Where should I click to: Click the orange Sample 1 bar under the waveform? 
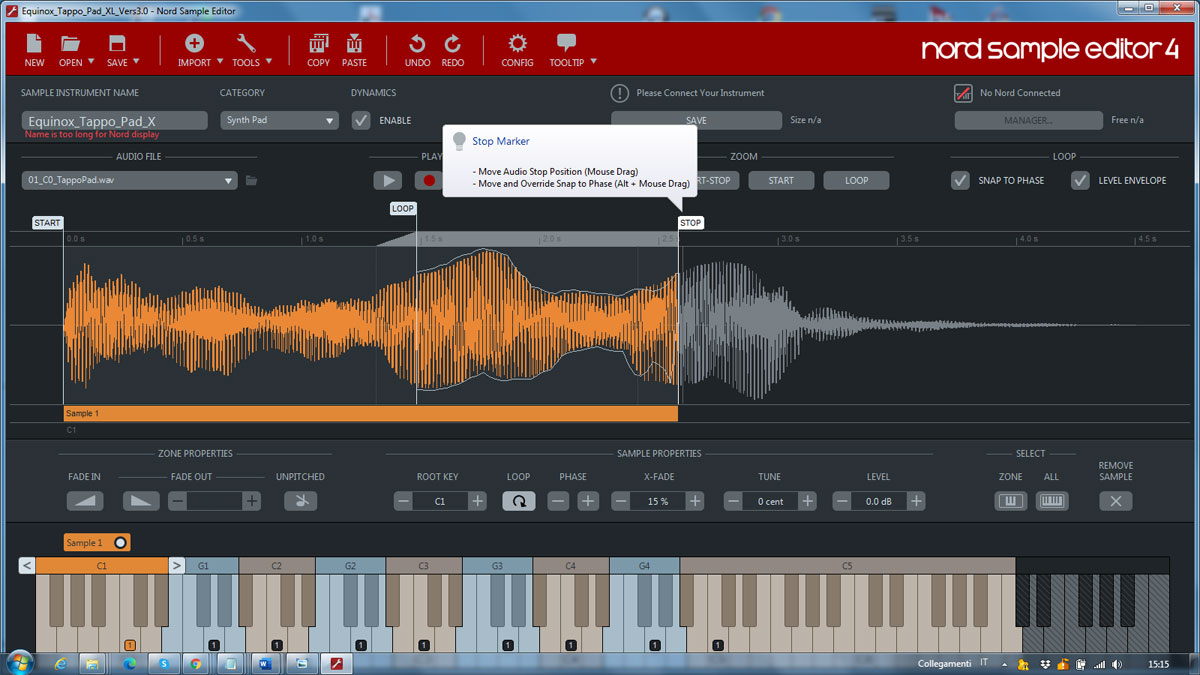coord(370,413)
